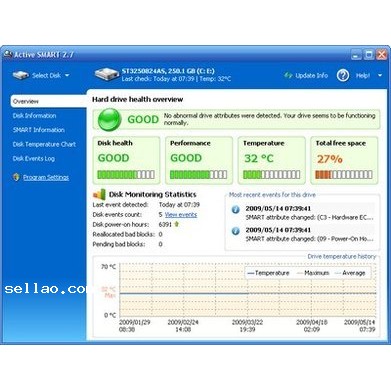Click the drive temperature history graph
The image size is (391, 391).
click(x=248, y=290)
